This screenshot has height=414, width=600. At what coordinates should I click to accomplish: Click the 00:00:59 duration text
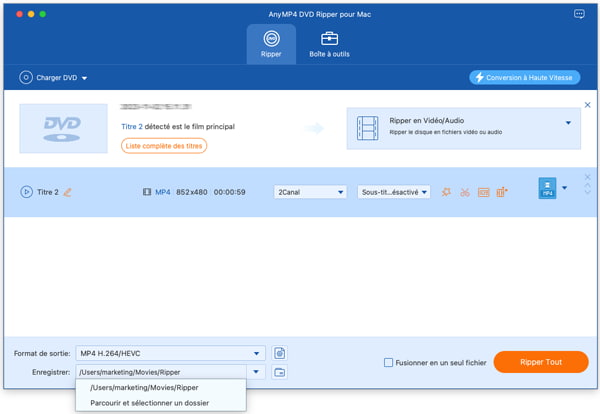pyautogui.click(x=230, y=192)
